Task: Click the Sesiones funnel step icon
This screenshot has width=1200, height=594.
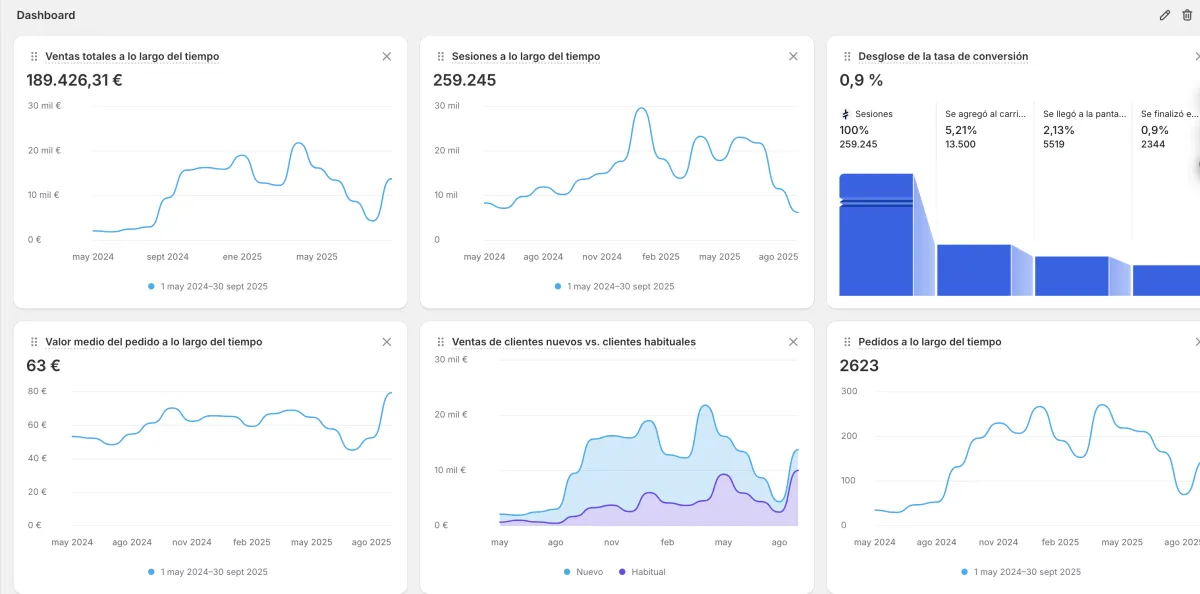Action: click(846, 114)
